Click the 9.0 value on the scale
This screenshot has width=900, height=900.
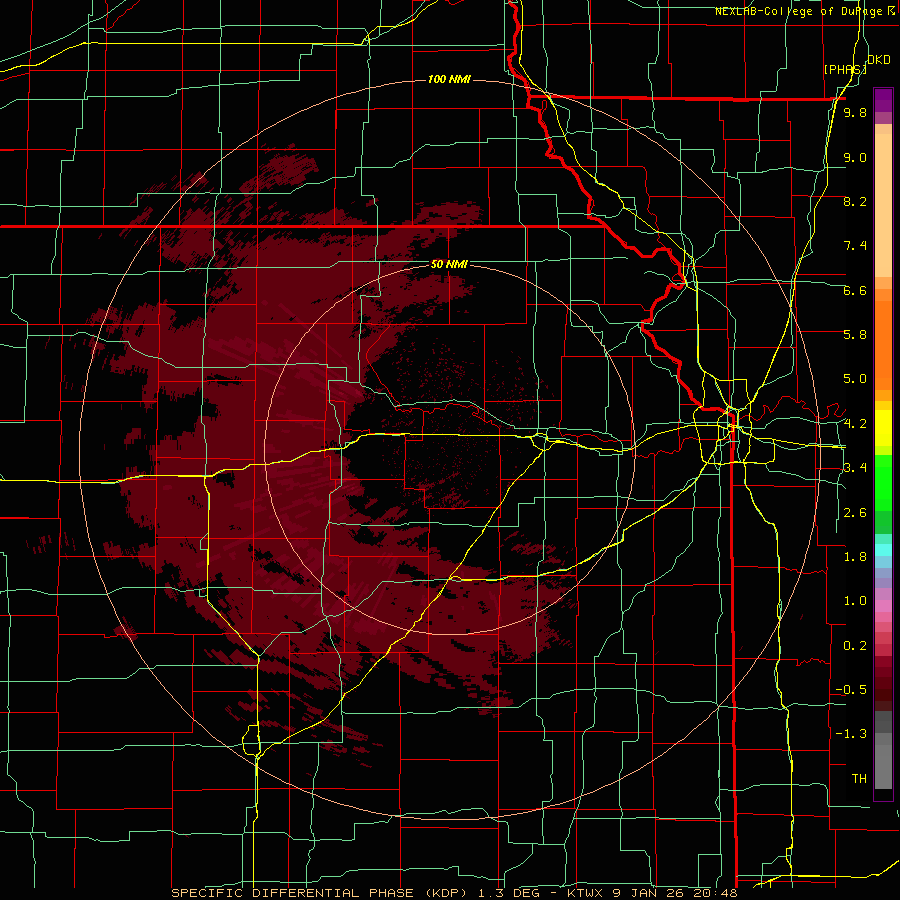pyautogui.click(x=855, y=157)
